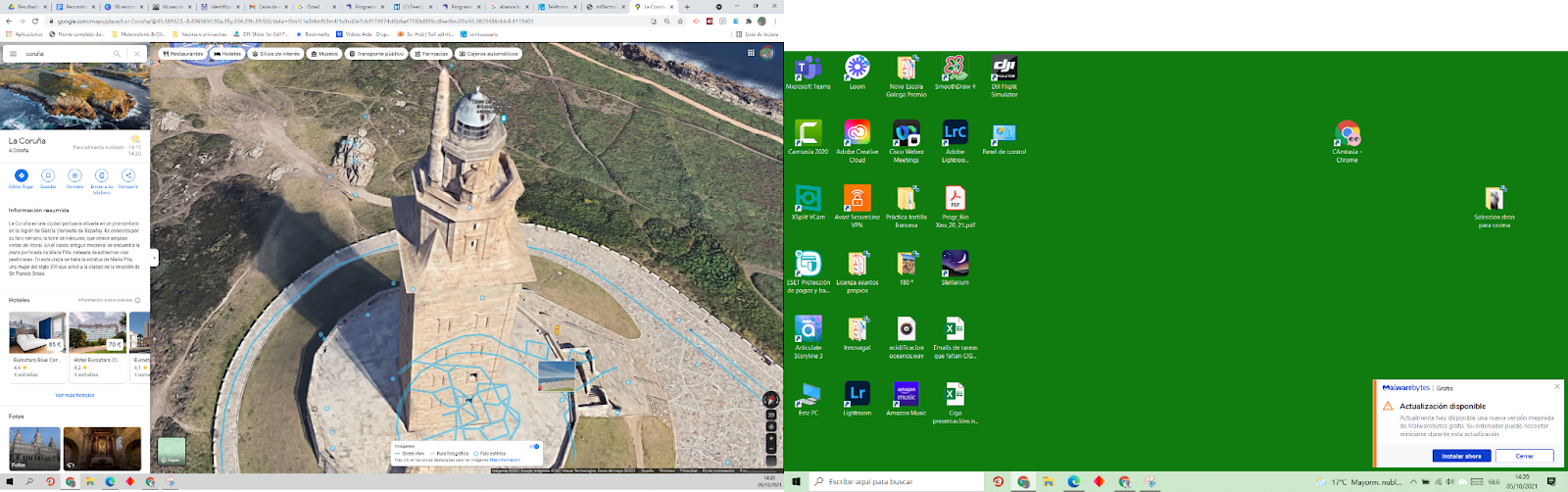
Task: Collapse the Maps side panel arrow
Action: (x=154, y=258)
